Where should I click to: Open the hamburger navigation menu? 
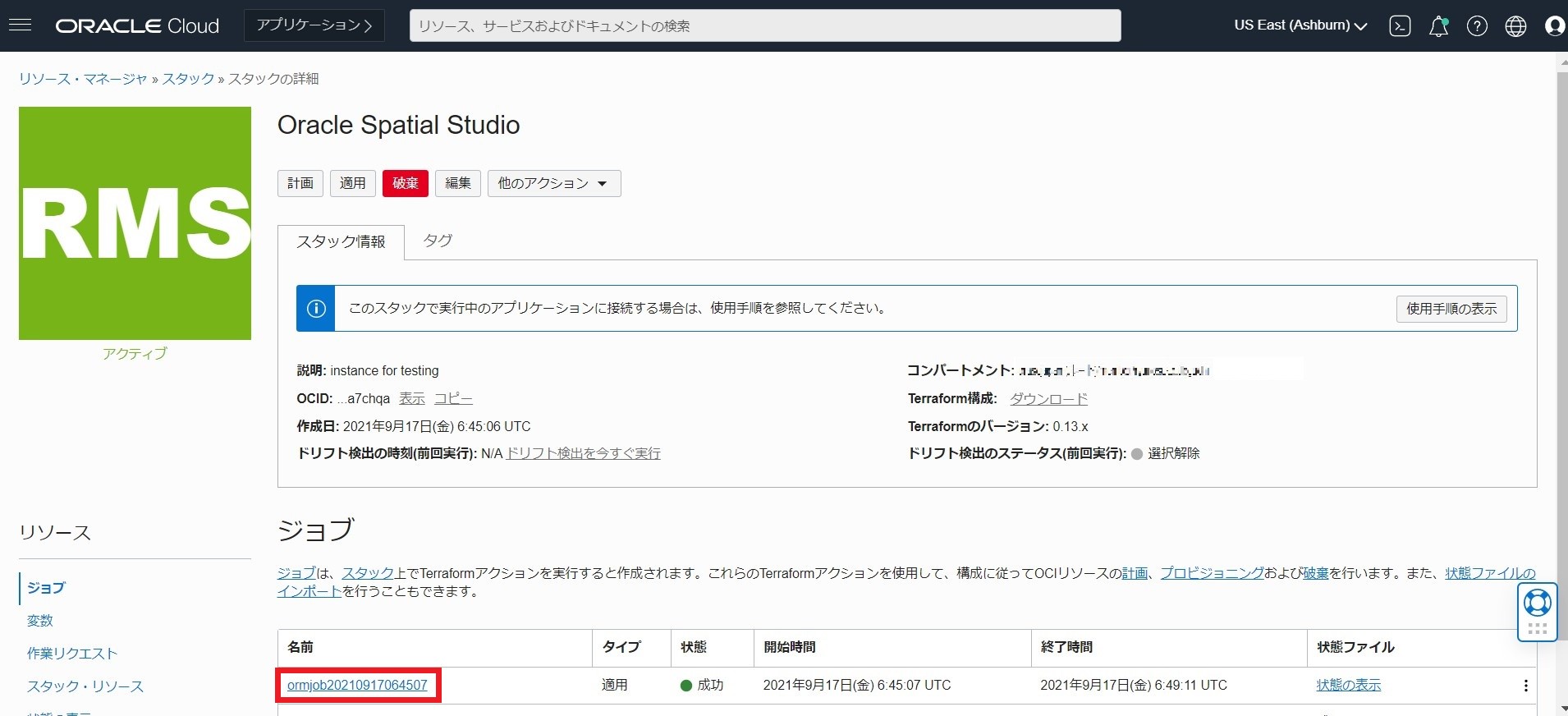click(20, 25)
